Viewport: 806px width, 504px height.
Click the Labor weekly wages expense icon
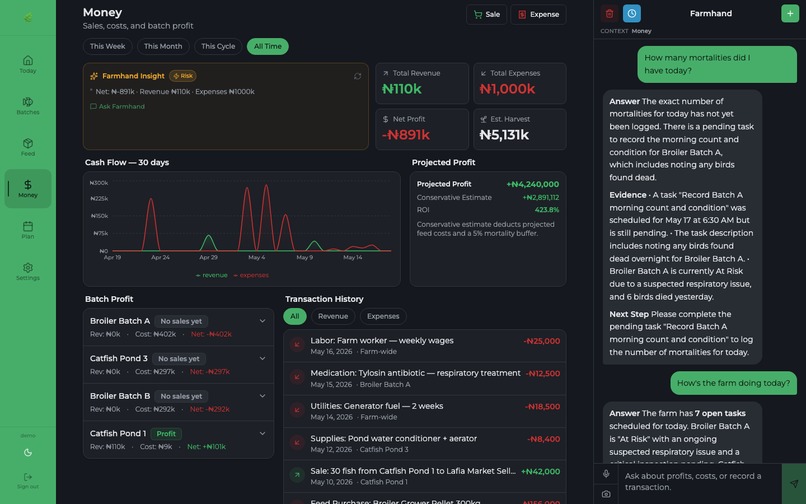click(297, 345)
